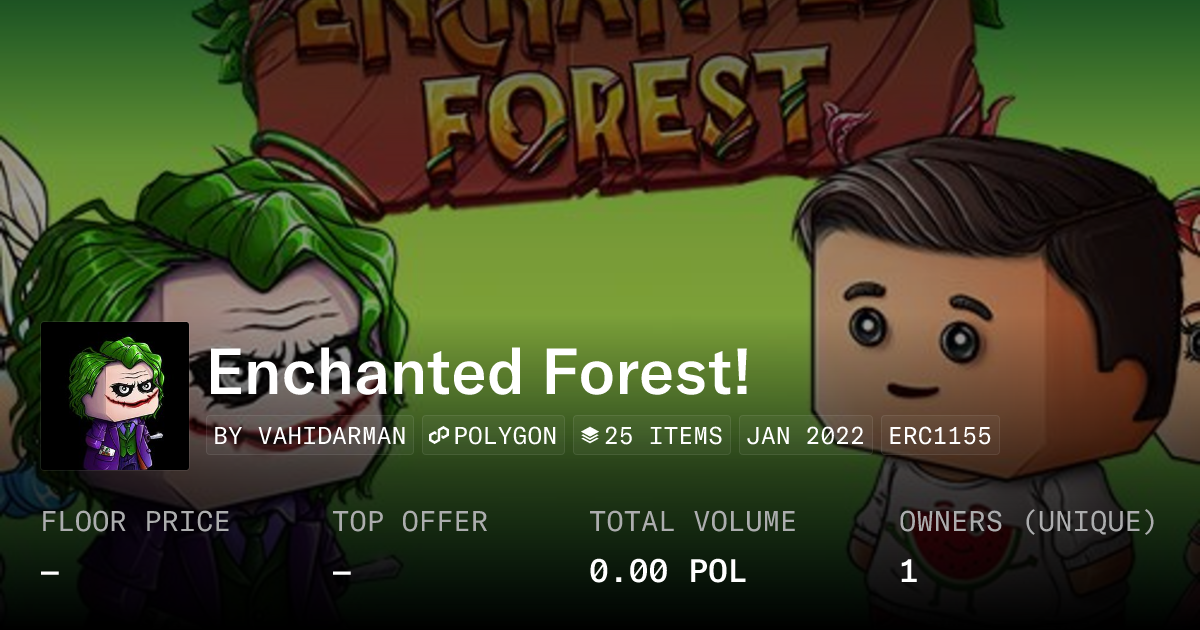This screenshot has height=630, width=1200.
Task: Click the JAN 2022 date badge
Action: pyautogui.click(x=805, y=436)
